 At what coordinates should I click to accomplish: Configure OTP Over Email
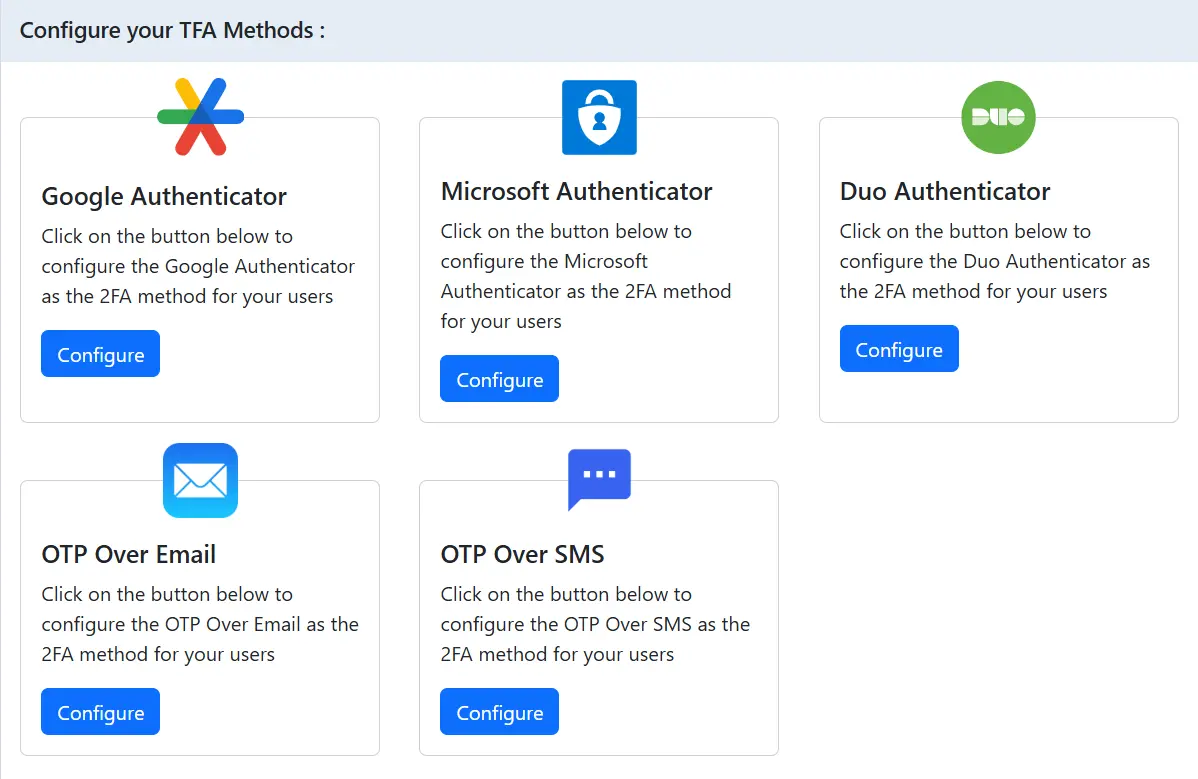pyautogui.click(x=100, y=711)
